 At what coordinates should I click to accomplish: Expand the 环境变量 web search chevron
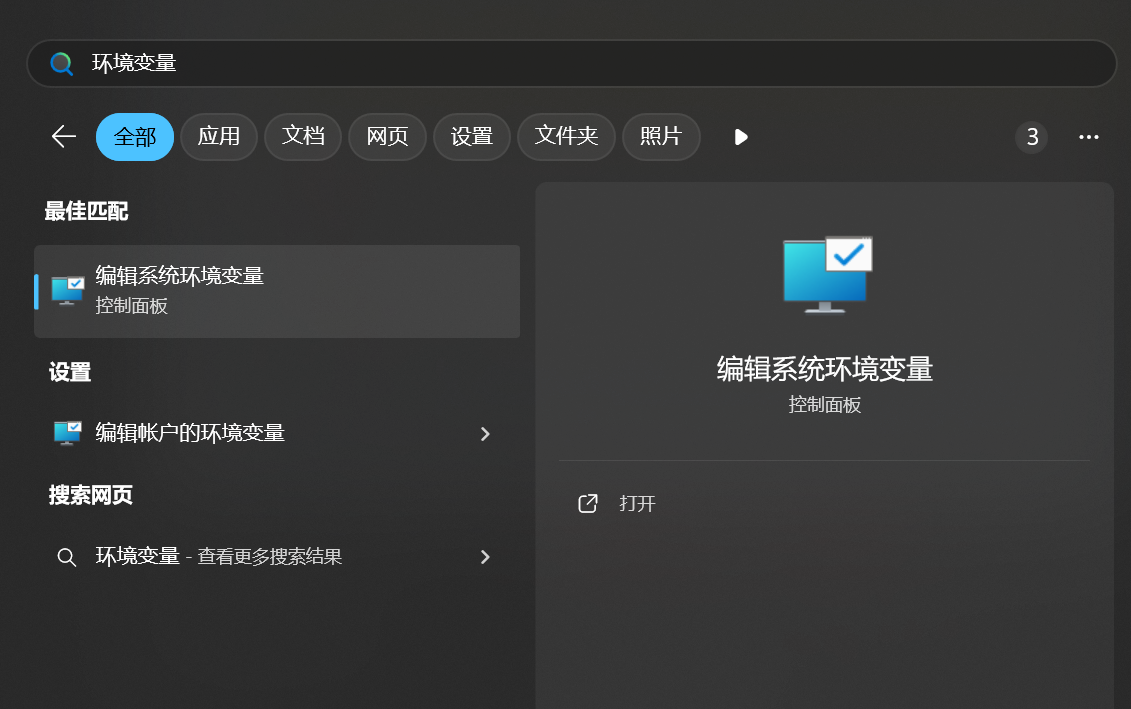485,557
